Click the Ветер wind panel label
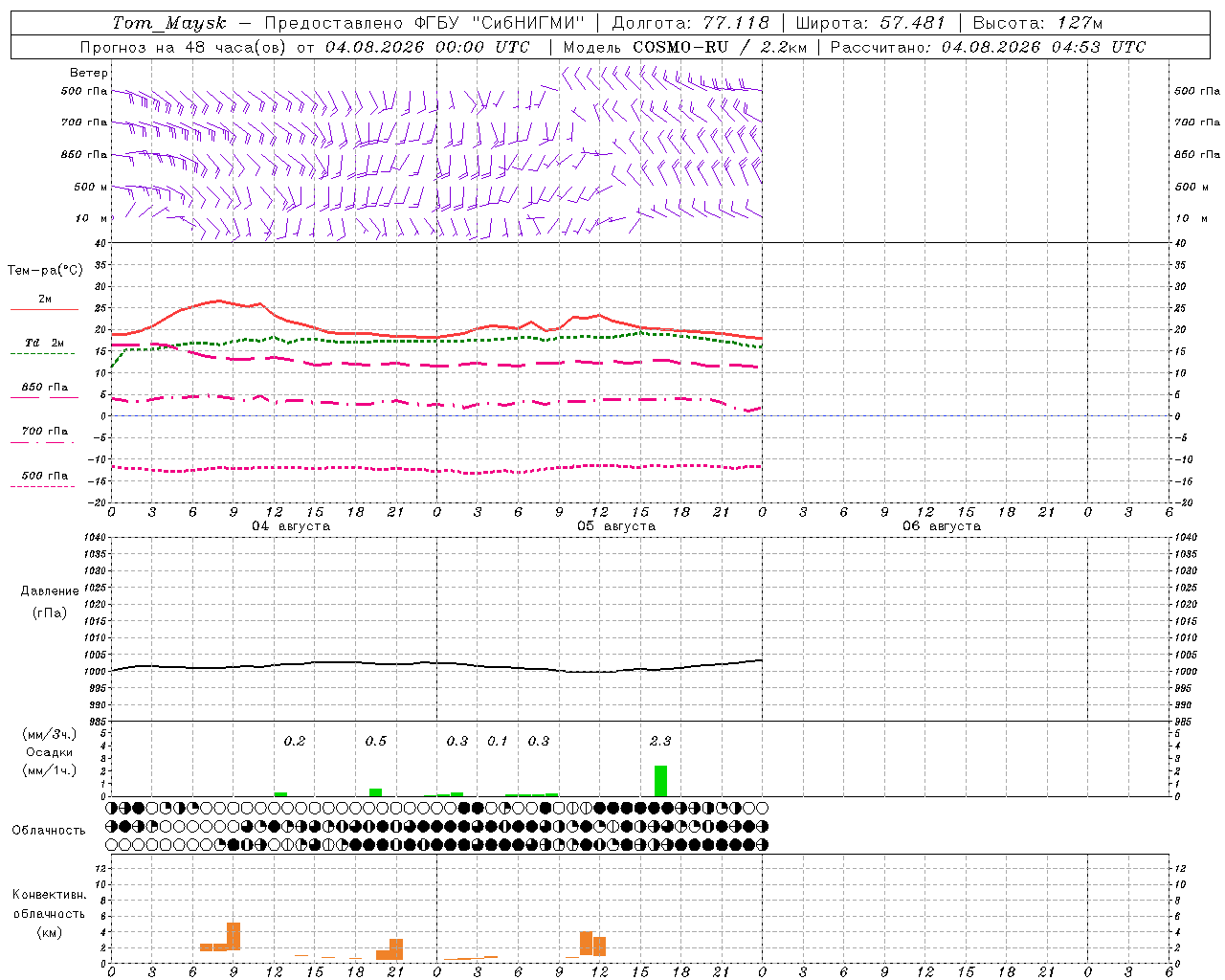Screen dimensions: 1225x980 (x=89, y=73)
